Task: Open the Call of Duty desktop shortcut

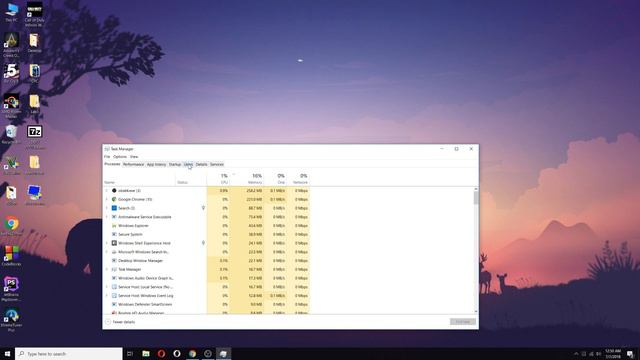Action: (34, 14)
